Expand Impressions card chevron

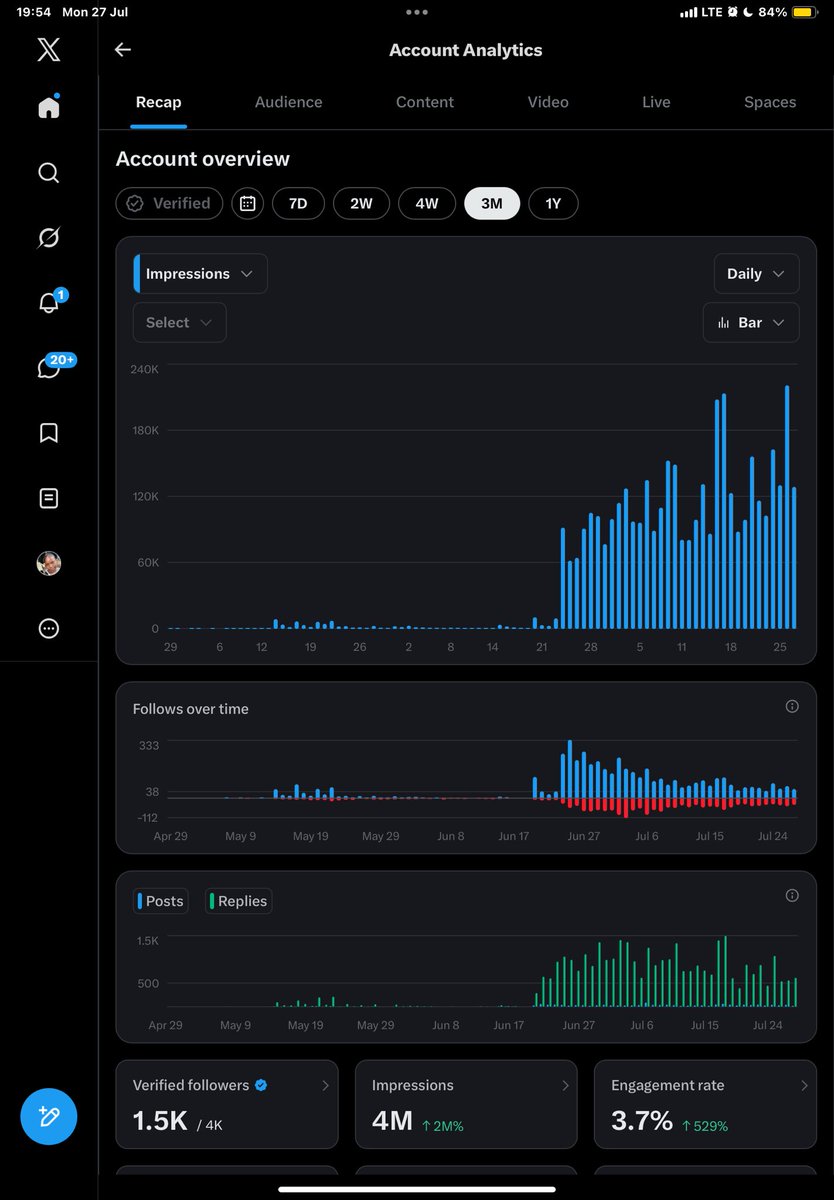click(565, 1085)
